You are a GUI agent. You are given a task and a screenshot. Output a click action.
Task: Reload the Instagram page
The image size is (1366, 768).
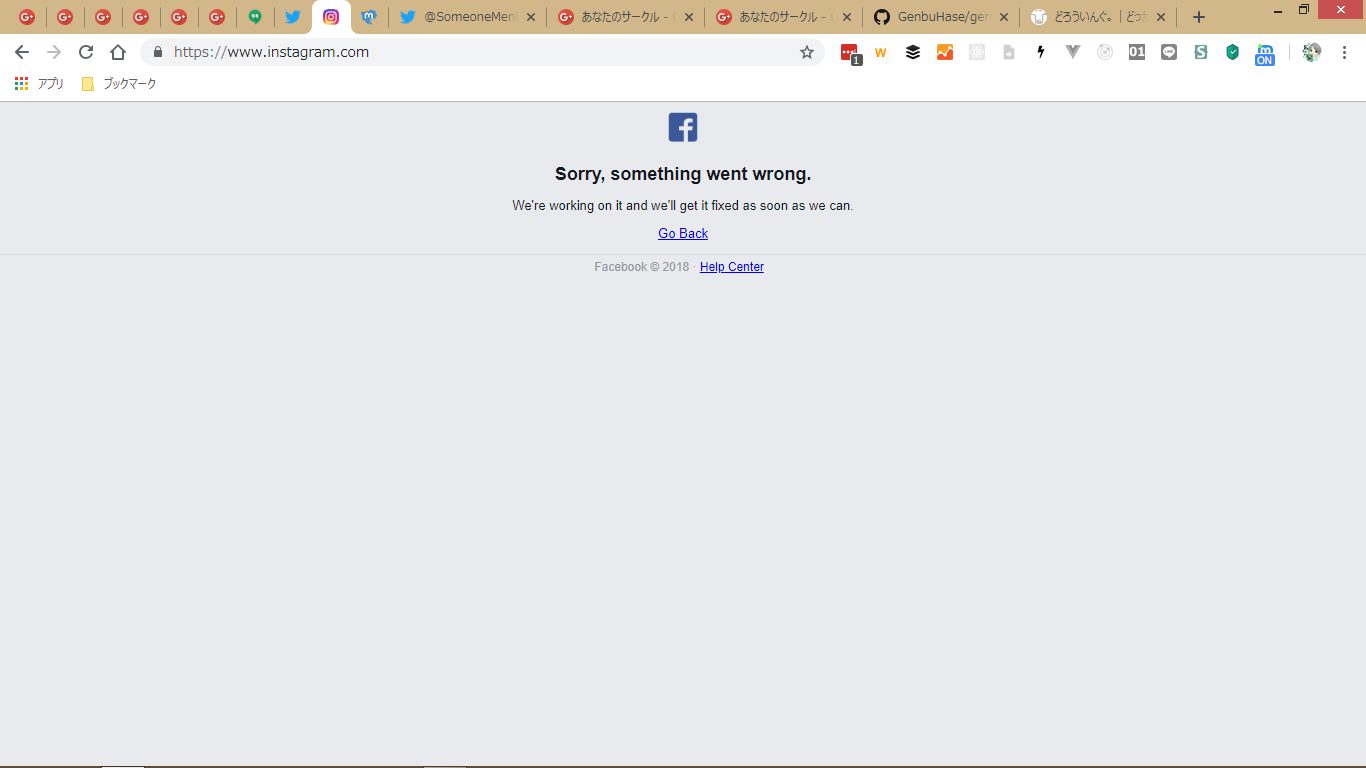(86, 52)
